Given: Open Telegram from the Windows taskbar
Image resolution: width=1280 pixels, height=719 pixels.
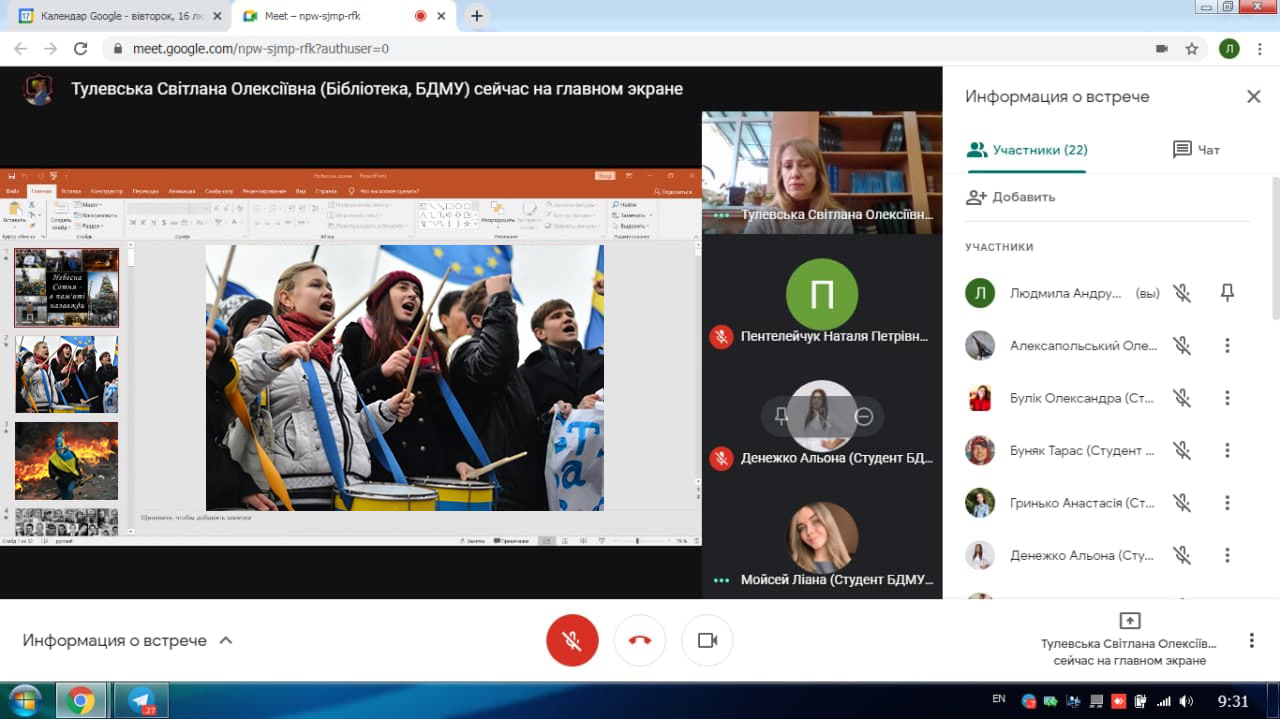Looking at the screenshot, I should pyautogui.click(x=141, y=700).
